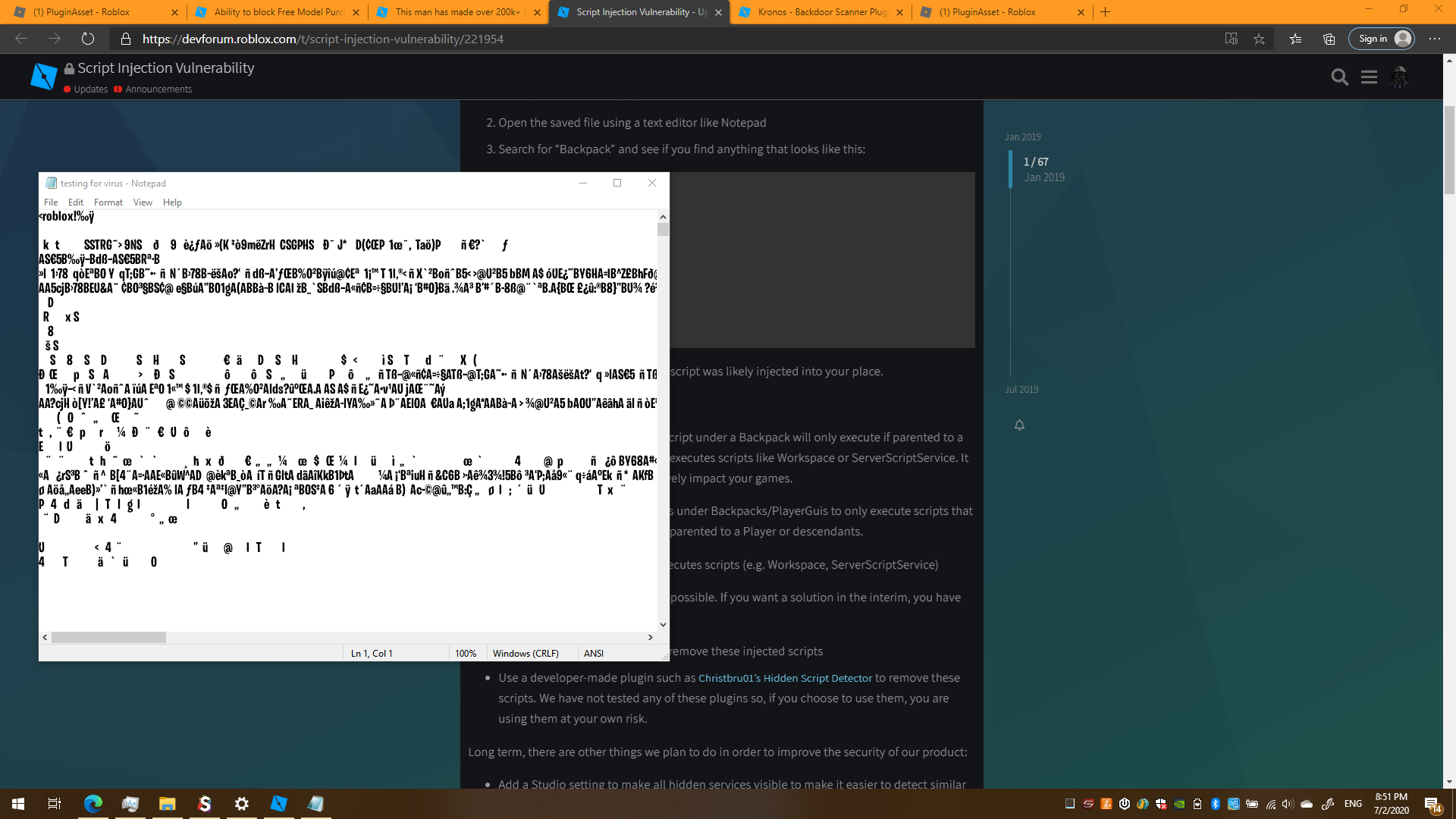
Task: Open Notepad File menu
Action: 51,202
